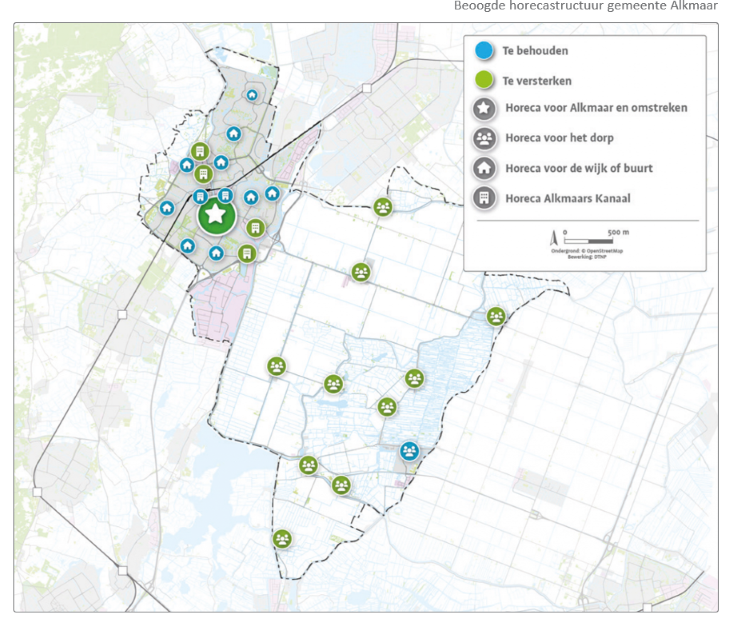742x623 pixels.
Task: Select the westernmost blue house marker
Action: (x=166, y=208)
